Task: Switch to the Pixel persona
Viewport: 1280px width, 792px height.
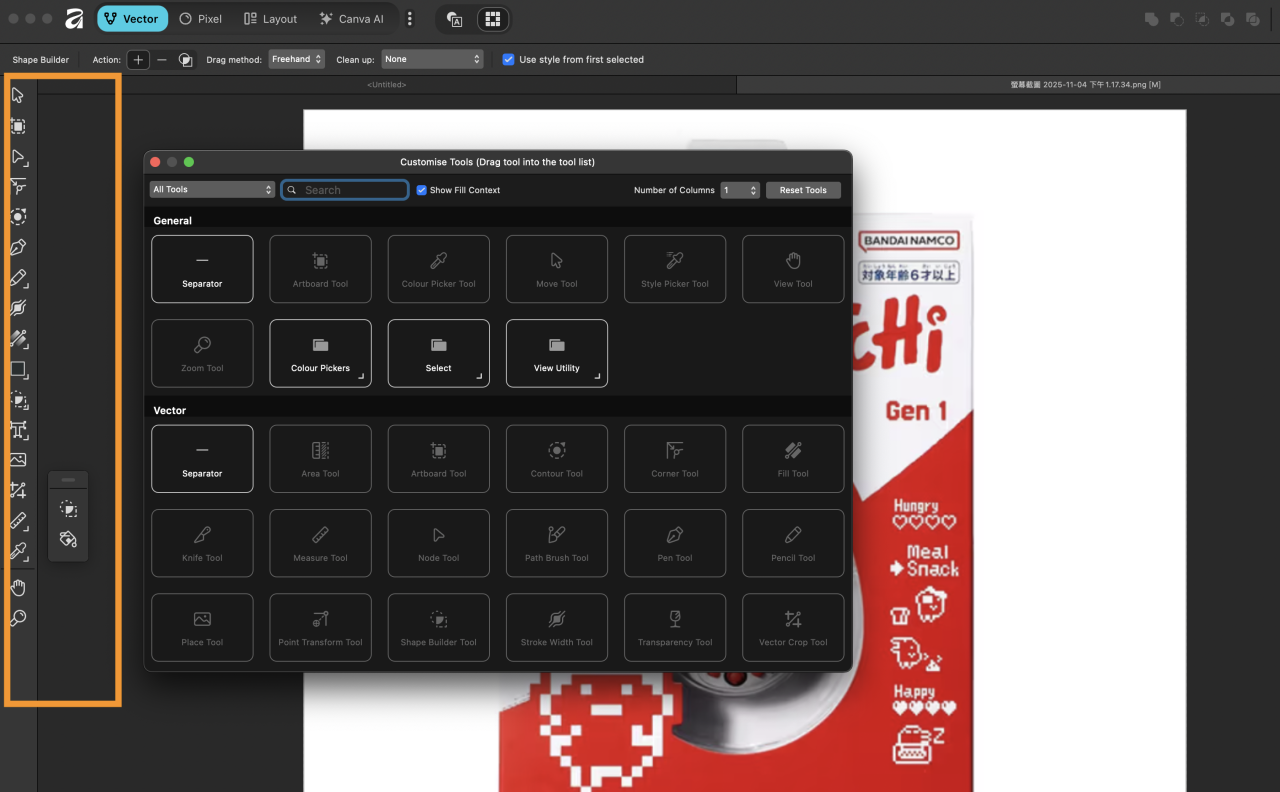Action: pyautogui.click(x=199, y=18)
